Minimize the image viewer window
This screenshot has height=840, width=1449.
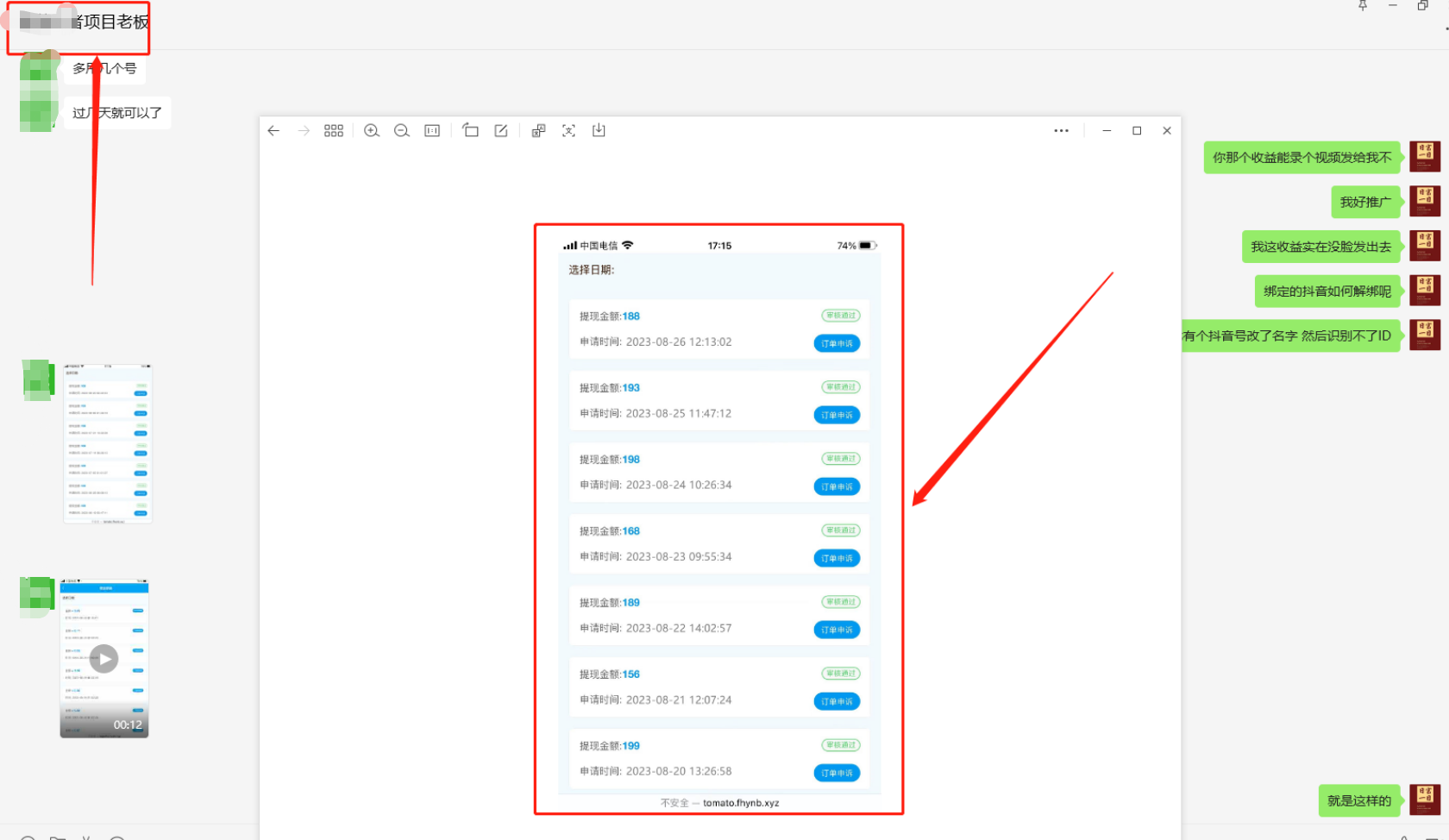(1107, 131)
